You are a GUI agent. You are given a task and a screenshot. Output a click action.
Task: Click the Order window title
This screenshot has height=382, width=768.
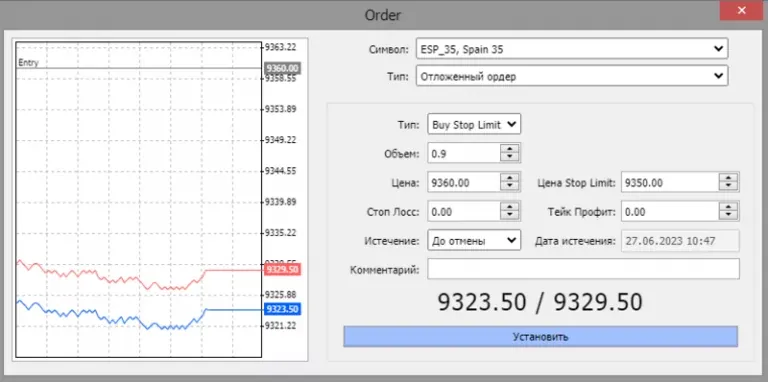[383, 15]
